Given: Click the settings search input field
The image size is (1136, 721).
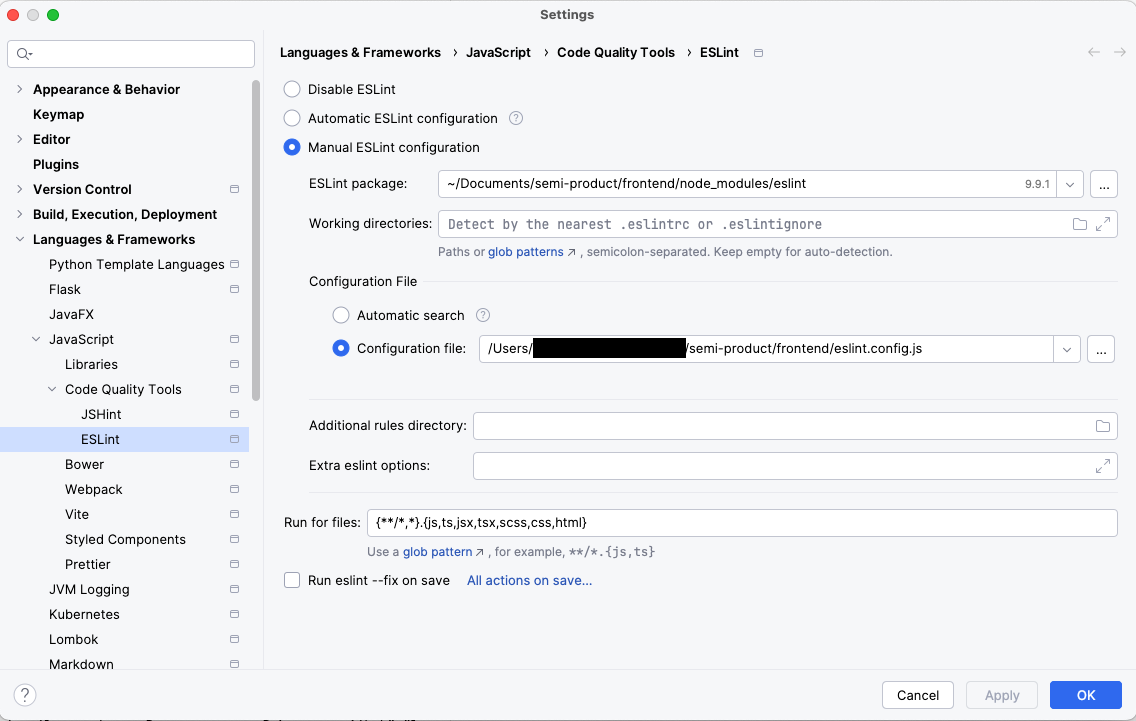Looking at the screenshot, I should (x=131, y=54).
